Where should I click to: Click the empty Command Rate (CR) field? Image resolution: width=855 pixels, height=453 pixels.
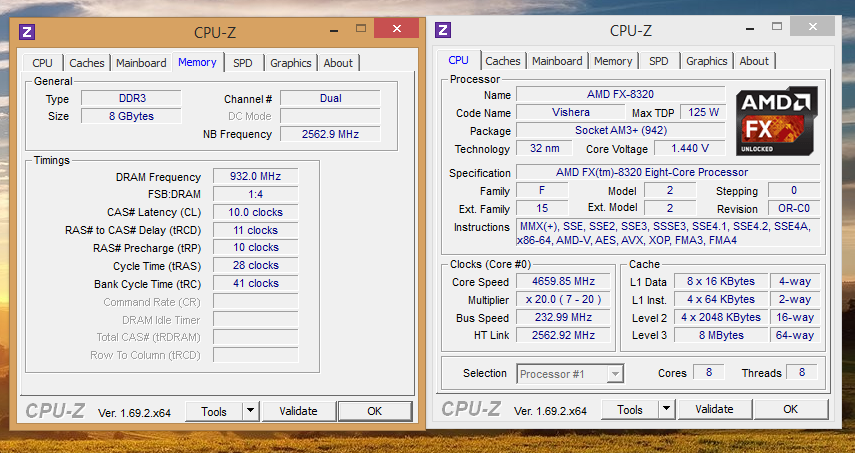pos(255,301)
